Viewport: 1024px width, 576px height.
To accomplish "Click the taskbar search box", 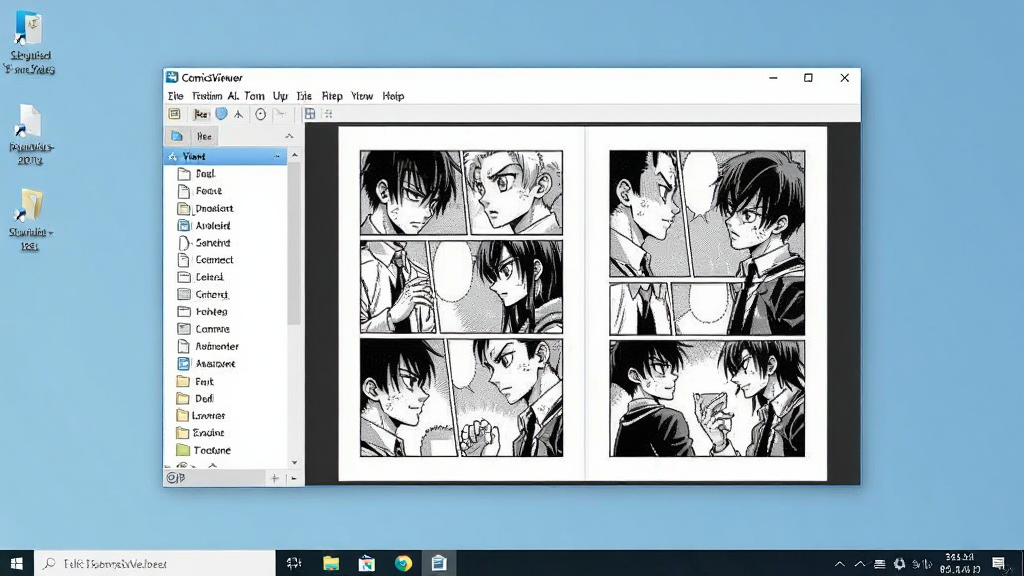I will pyautogui.click(x=155, y=563).
